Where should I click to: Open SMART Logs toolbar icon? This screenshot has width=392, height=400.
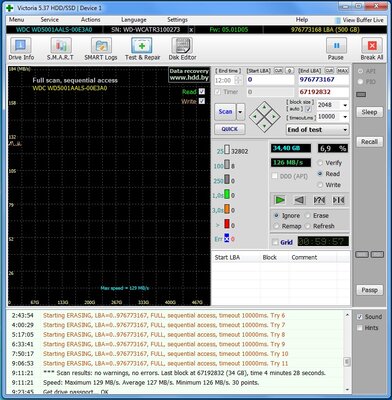click(x=101, y=49)
